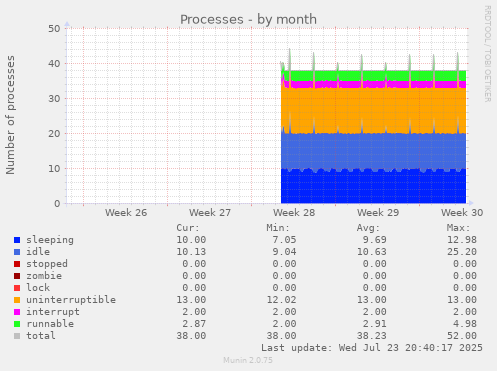Click the sleeping average value 9.69
Image resolution: width=497 pixels, height=371 pixels.
pos(375,240)
